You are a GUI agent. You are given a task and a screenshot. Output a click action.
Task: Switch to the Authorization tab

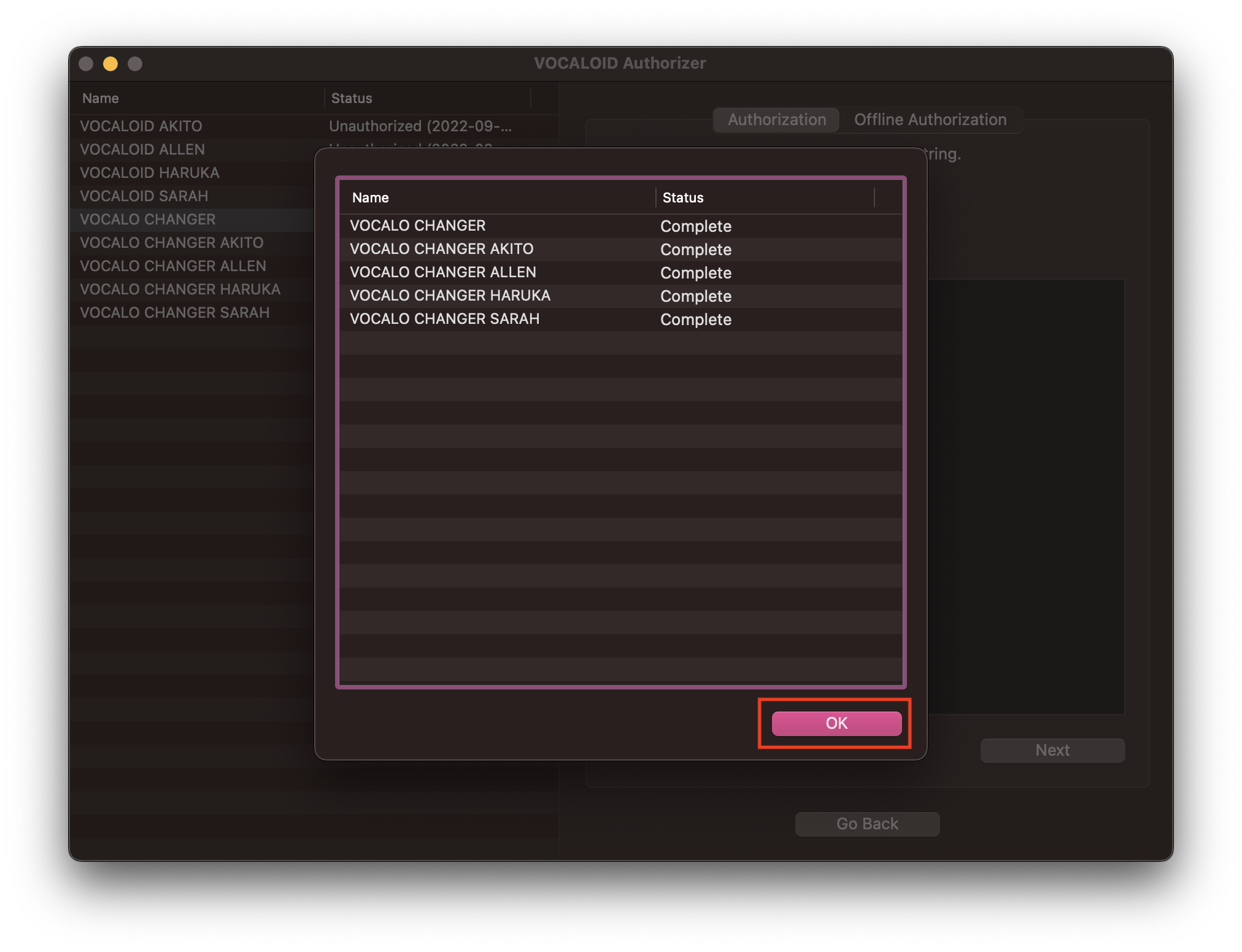[x=776, y=120]
